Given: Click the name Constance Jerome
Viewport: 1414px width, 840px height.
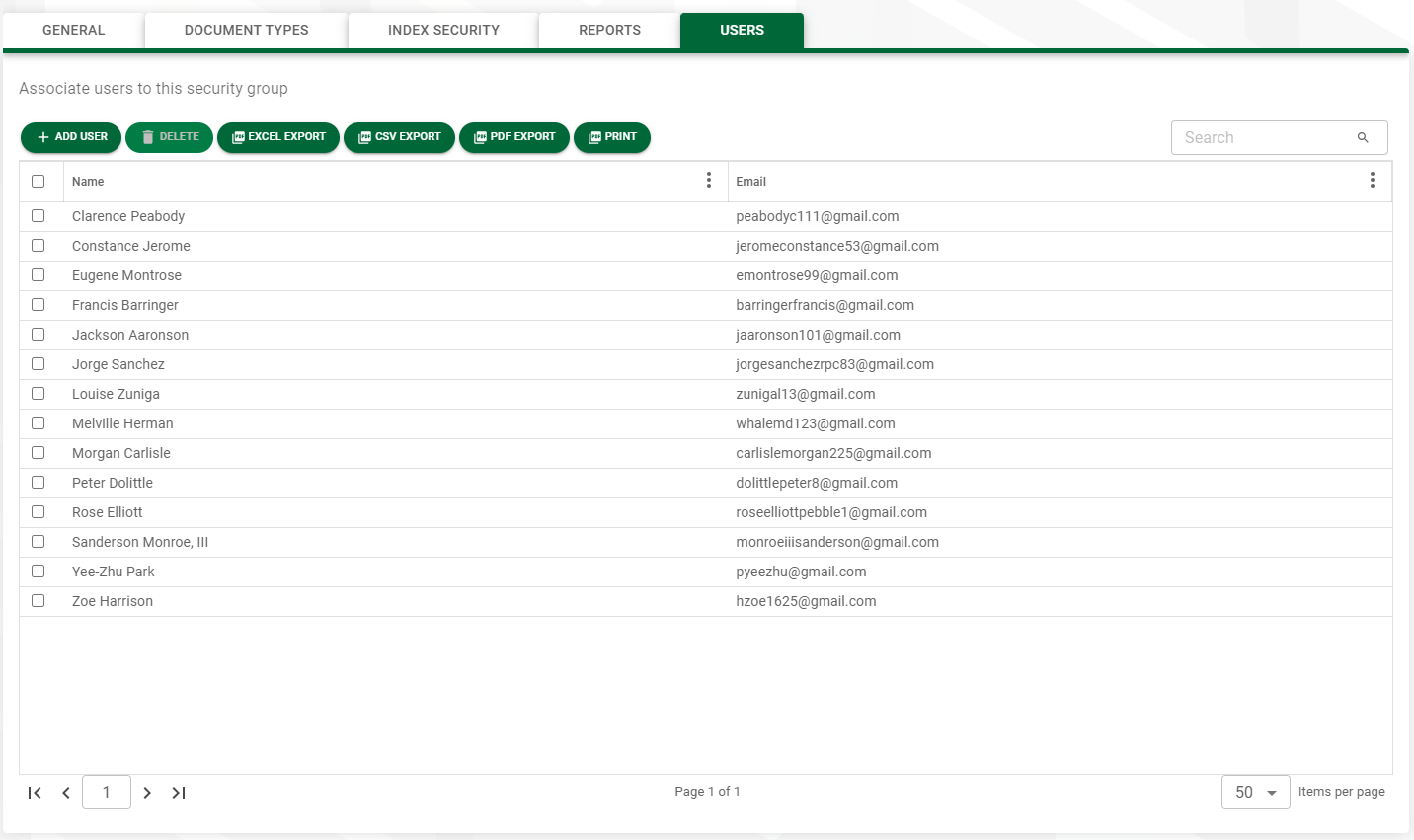Looking at the screenshot, I should pyautogui.click(x=131, y=246).
